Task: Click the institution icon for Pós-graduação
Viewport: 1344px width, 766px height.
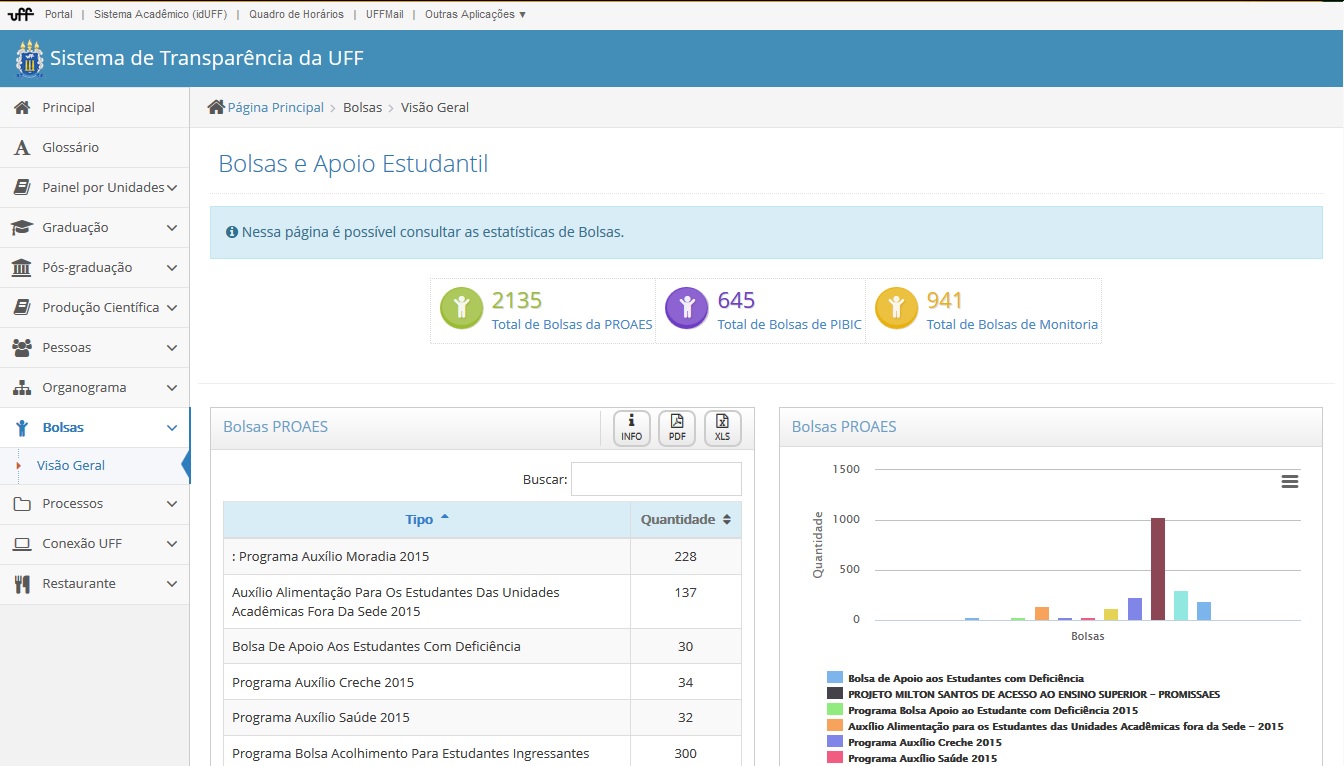Action: click(x=22, y=268)
